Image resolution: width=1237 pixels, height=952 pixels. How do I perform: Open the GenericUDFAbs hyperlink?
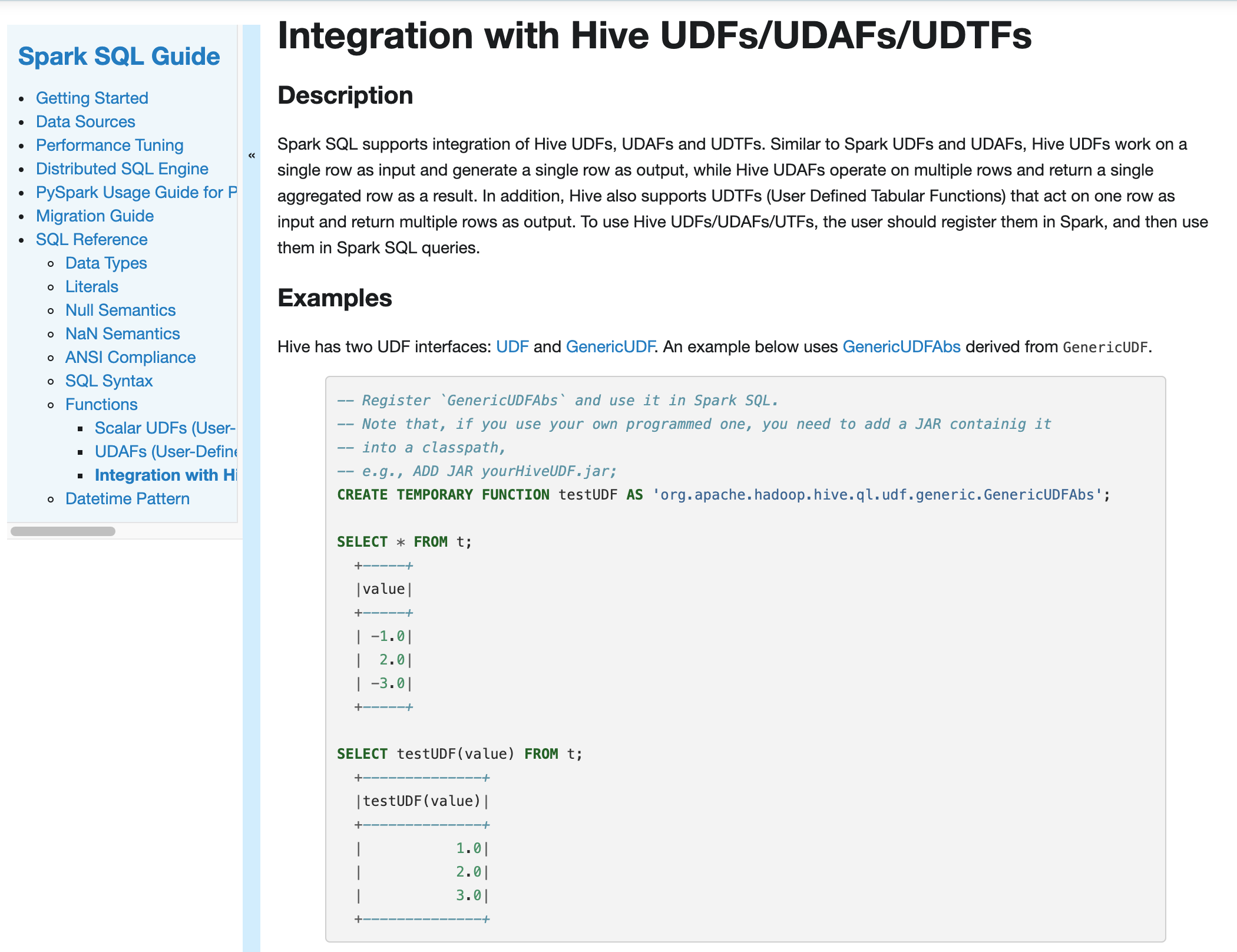tap(901, 346)
